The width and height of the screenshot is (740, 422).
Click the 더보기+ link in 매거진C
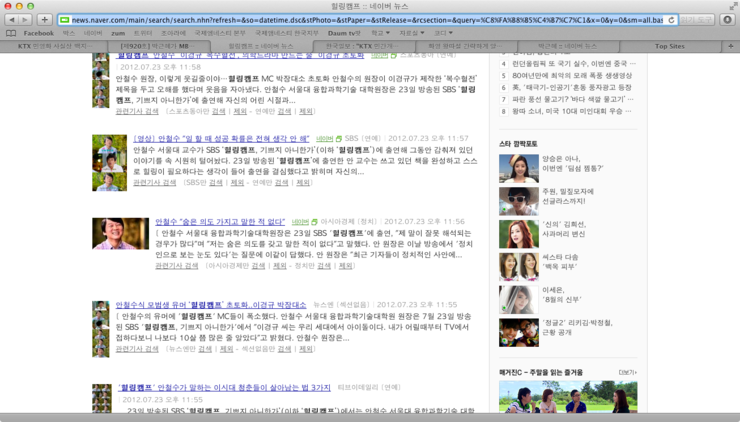pos(627,372)
